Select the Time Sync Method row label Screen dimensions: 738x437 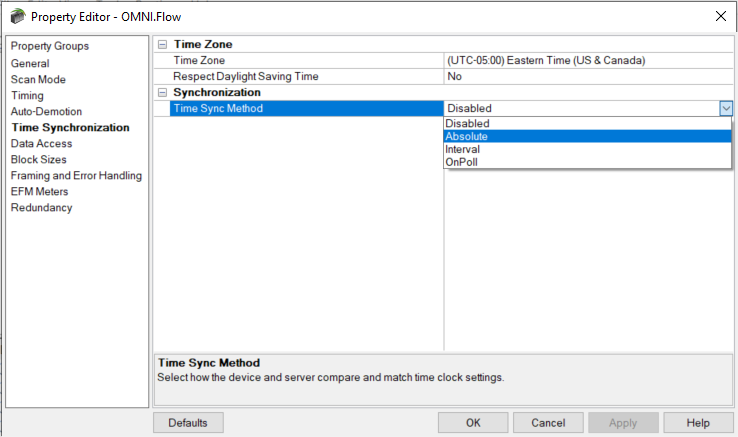tap(218, 108)
